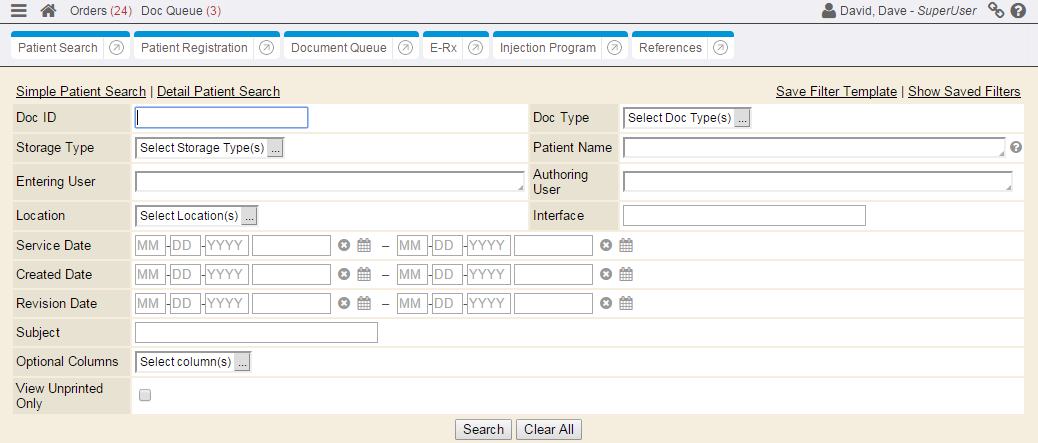Open the hamburger main menu
The image size is (1038, 443).
tap(18, 11)
